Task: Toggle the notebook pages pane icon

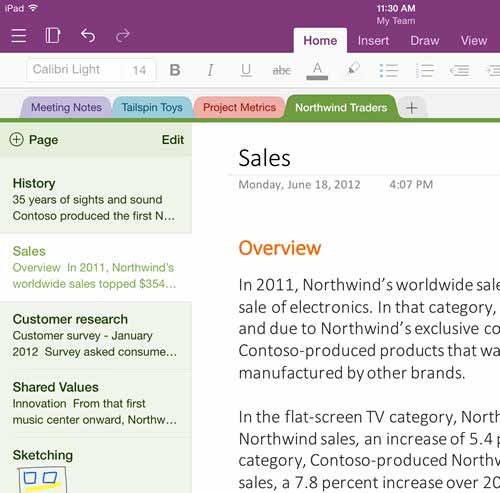Action: tap(53, 35)
